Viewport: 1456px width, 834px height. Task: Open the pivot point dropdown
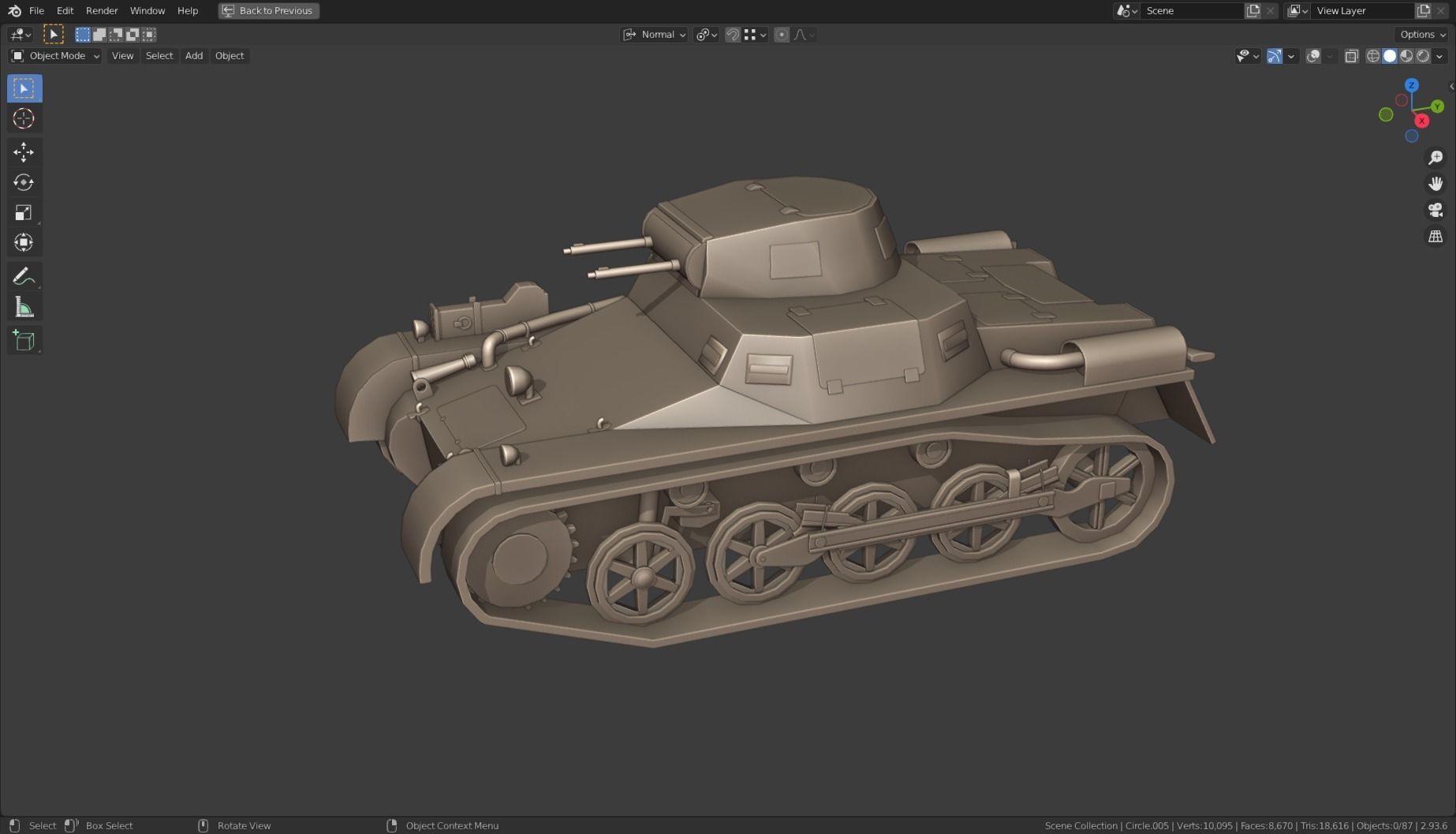click(x=706, y=34)
